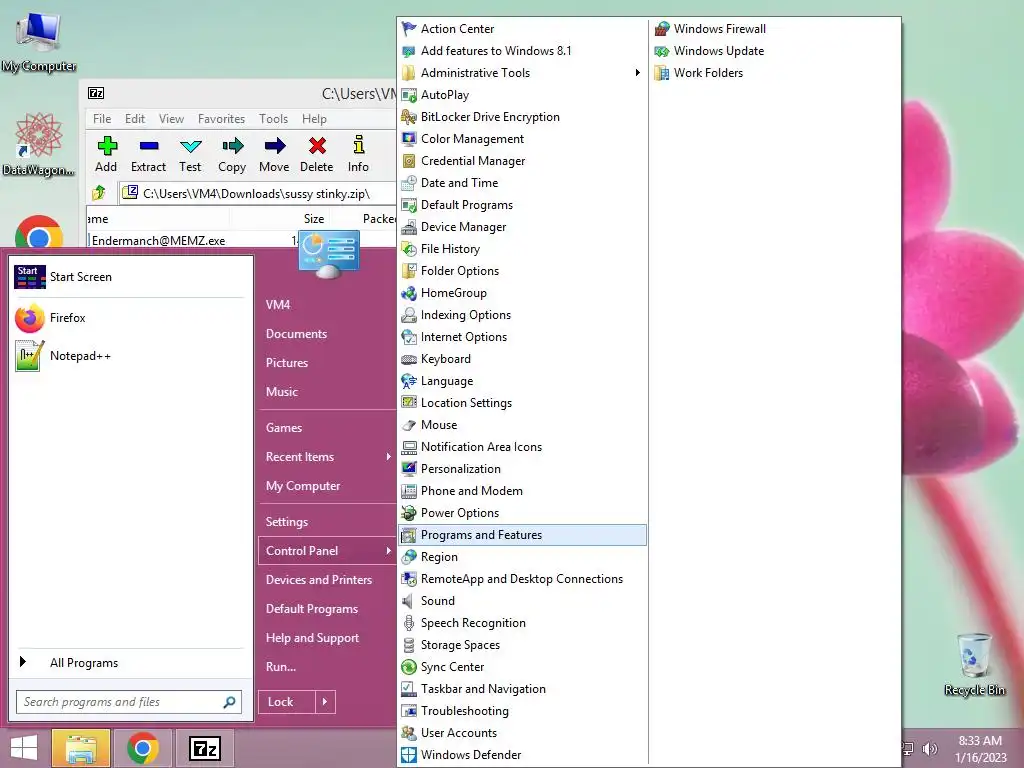The width and height of the screenshot is (1024, 768).
Task: Click the clock showing 8:33 AM
Action: click(x=980, y=741)
